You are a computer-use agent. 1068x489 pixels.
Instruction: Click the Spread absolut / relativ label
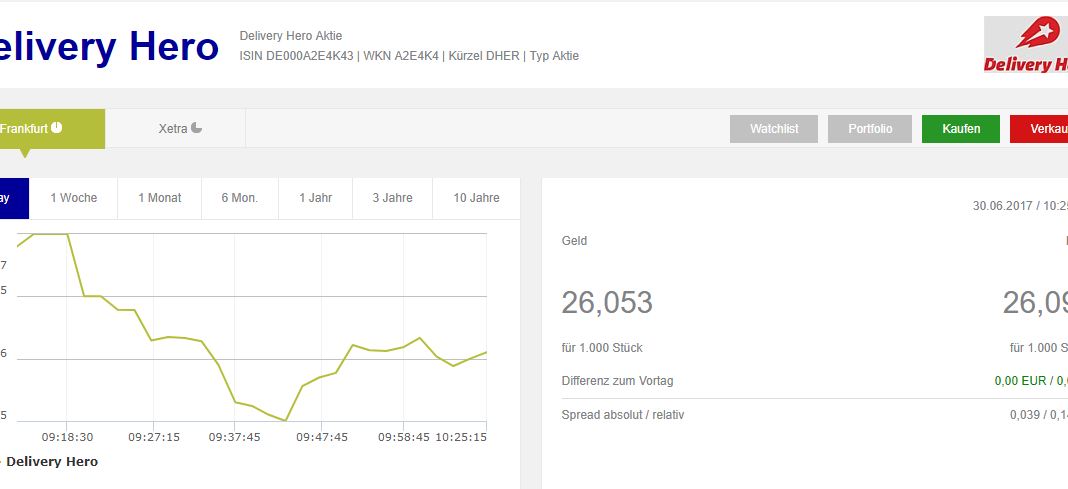[623, 415]
